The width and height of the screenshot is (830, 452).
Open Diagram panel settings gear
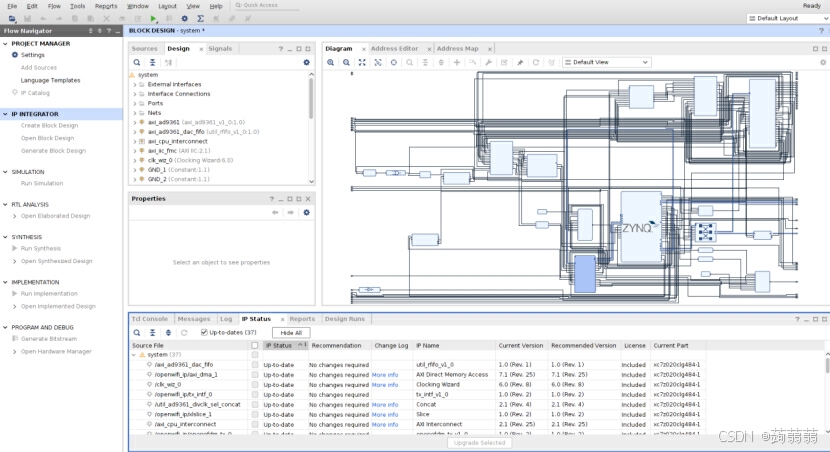823,62
